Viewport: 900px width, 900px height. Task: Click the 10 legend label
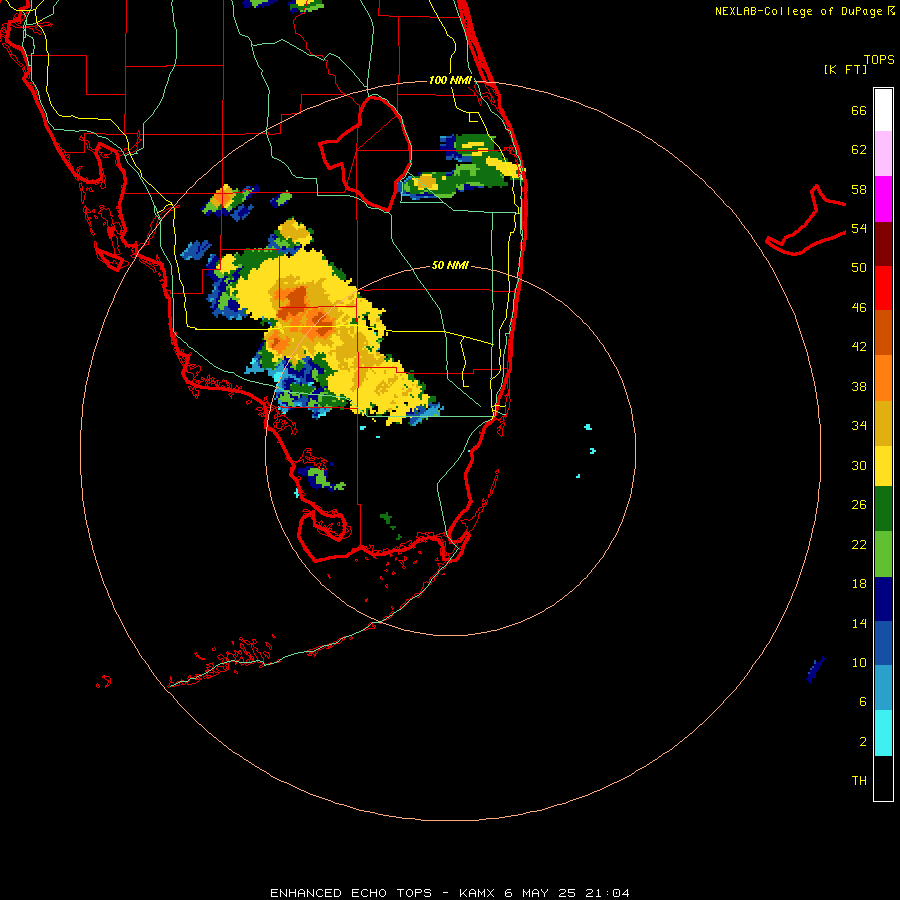pos(859,662)
